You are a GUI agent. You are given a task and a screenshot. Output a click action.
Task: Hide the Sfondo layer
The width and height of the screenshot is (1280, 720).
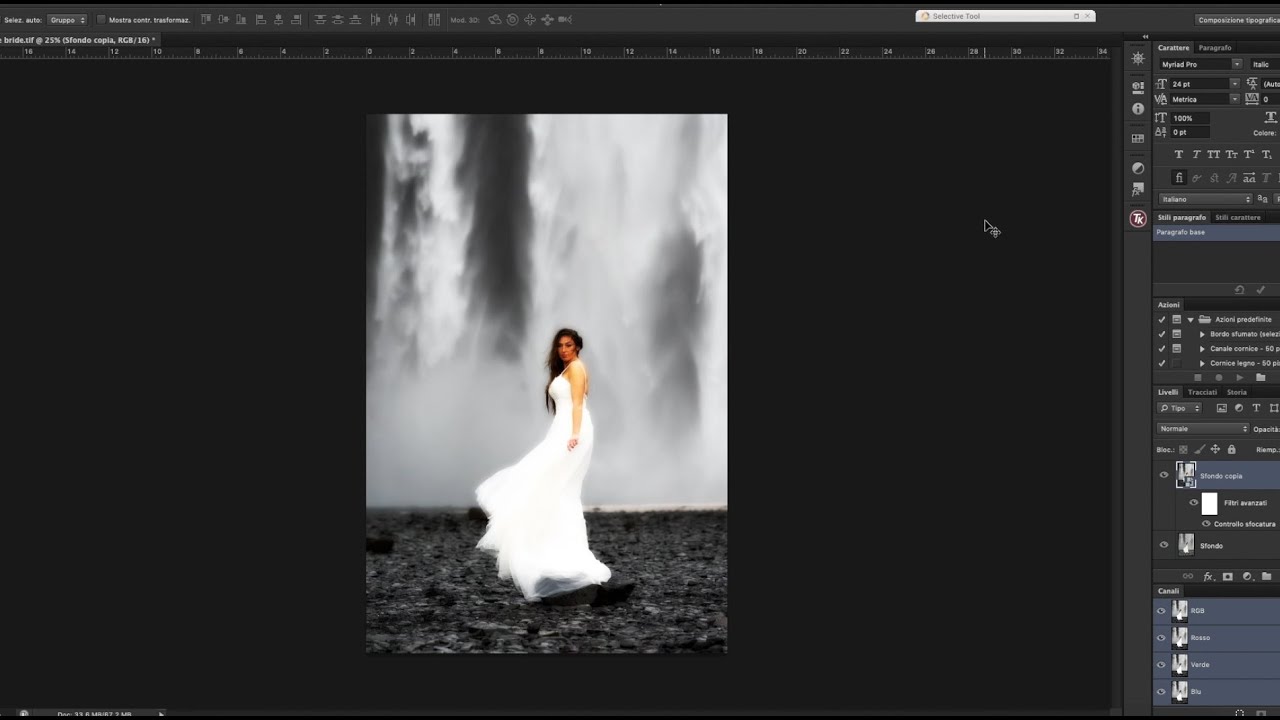coord(1163,545)
